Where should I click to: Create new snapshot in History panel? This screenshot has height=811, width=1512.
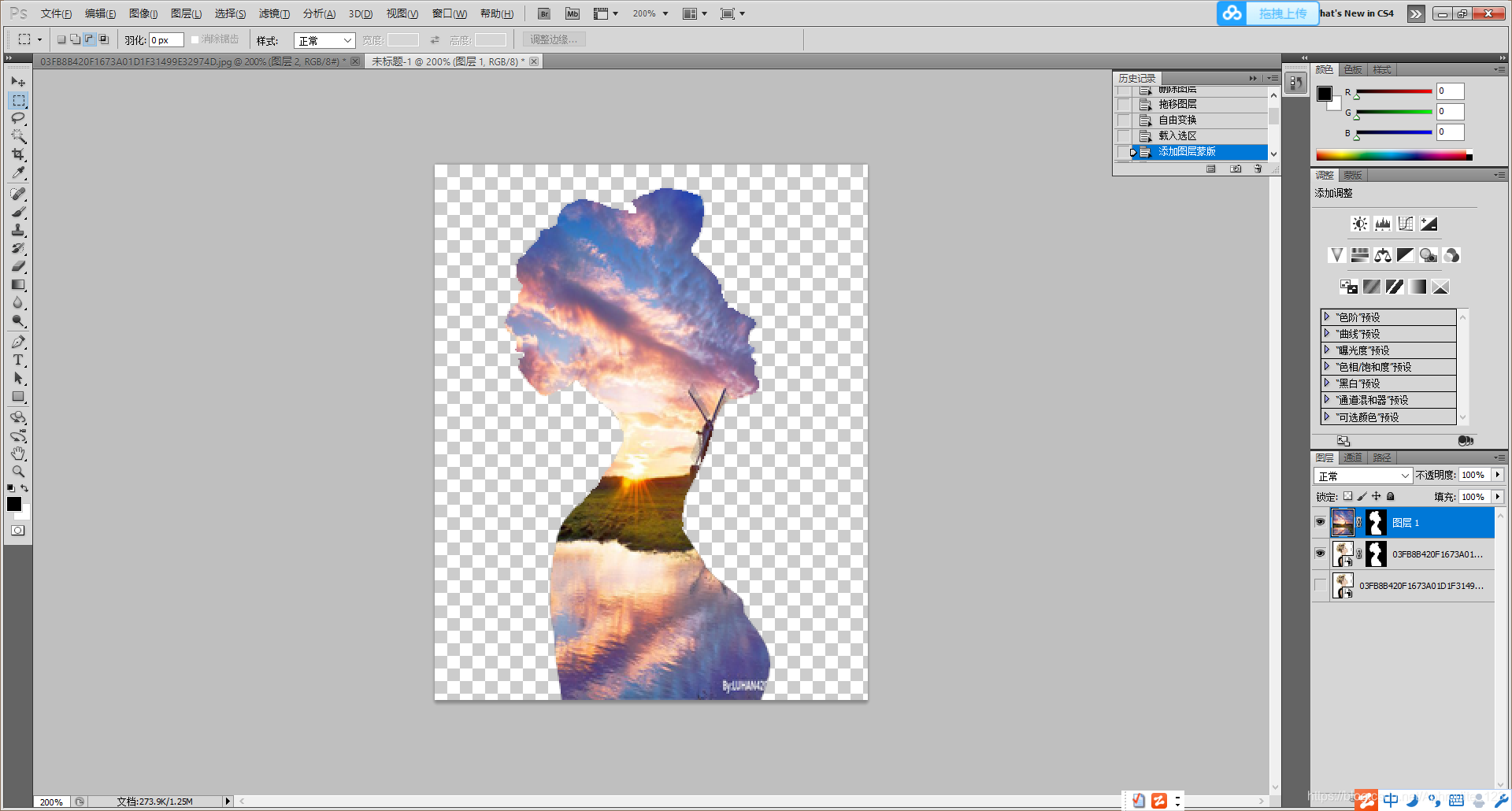click(x=1236, y=168)
